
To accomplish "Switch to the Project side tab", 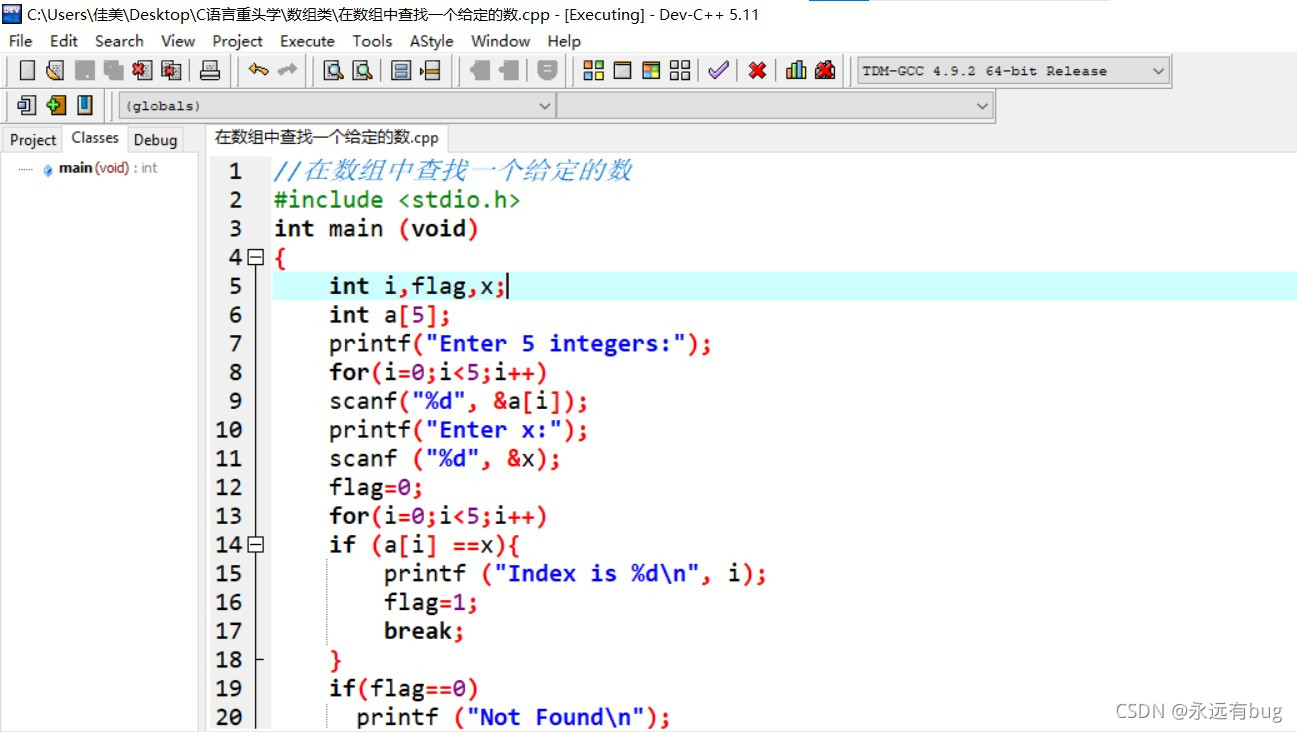I will pyautogui.click(x=33, y=140).
